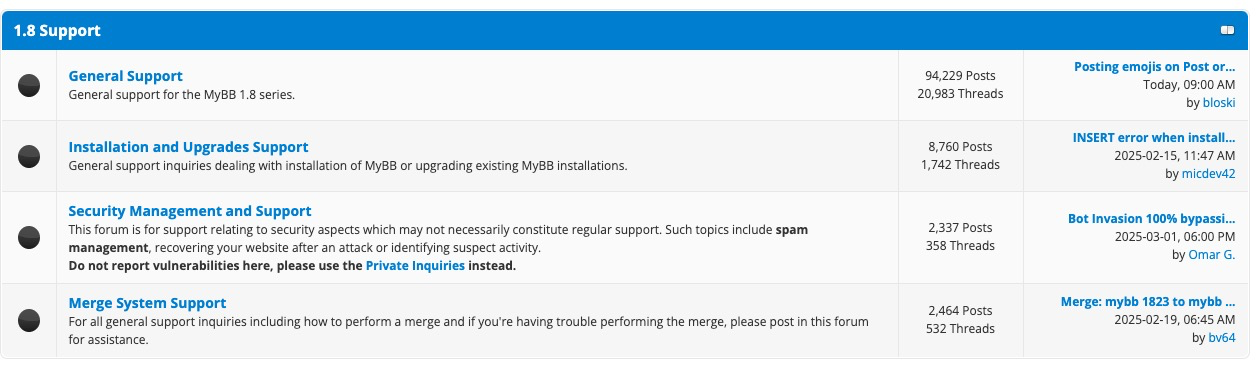The image size is (1260, 374).
Task: Click the General Support post count cell
Action: 960,85
